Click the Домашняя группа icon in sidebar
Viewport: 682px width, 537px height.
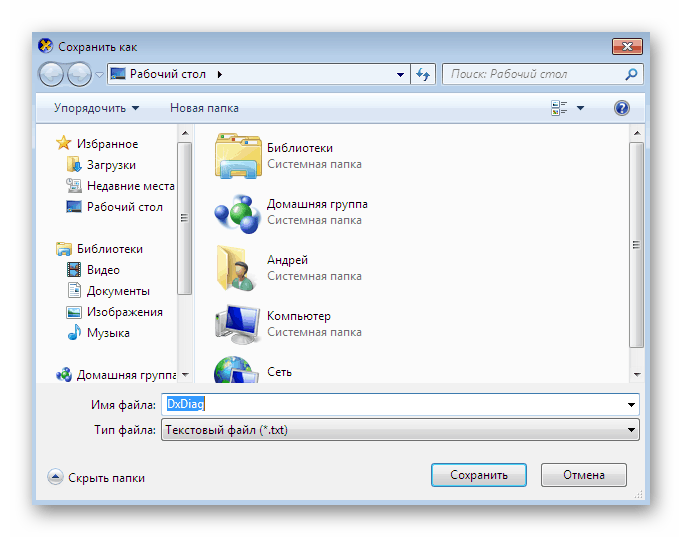coord(64,374)
